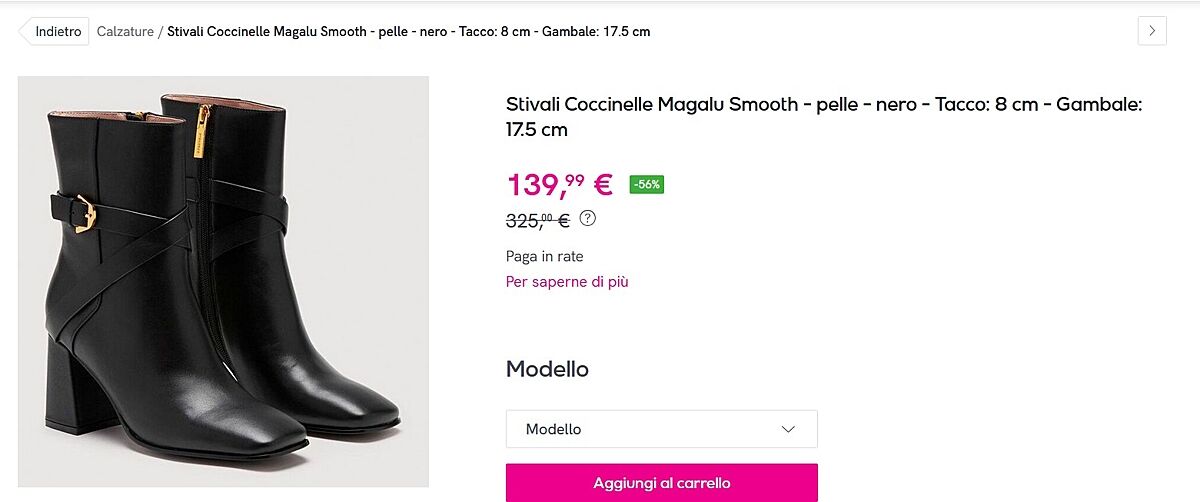This screenshot has width=1200, height=502.
Task: Go back with the Indietro button
Action: pos(56,31)
